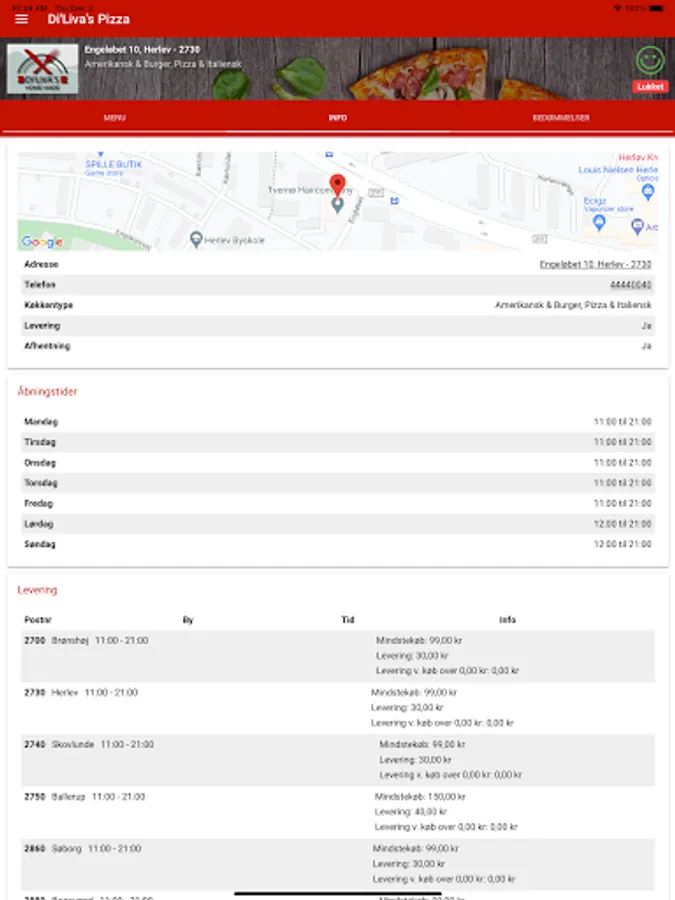Switch to the MENU tab
This screenshot has height=900, width=675.
coord(114,118)
